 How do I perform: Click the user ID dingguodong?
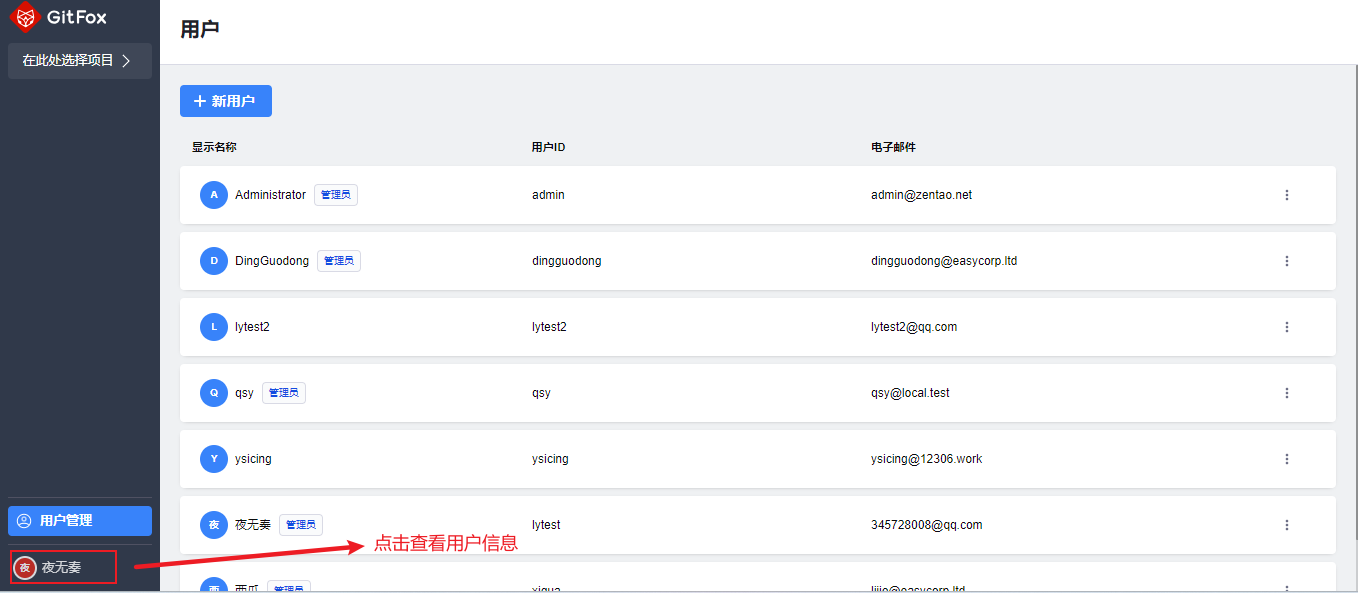tap(567, 261)
